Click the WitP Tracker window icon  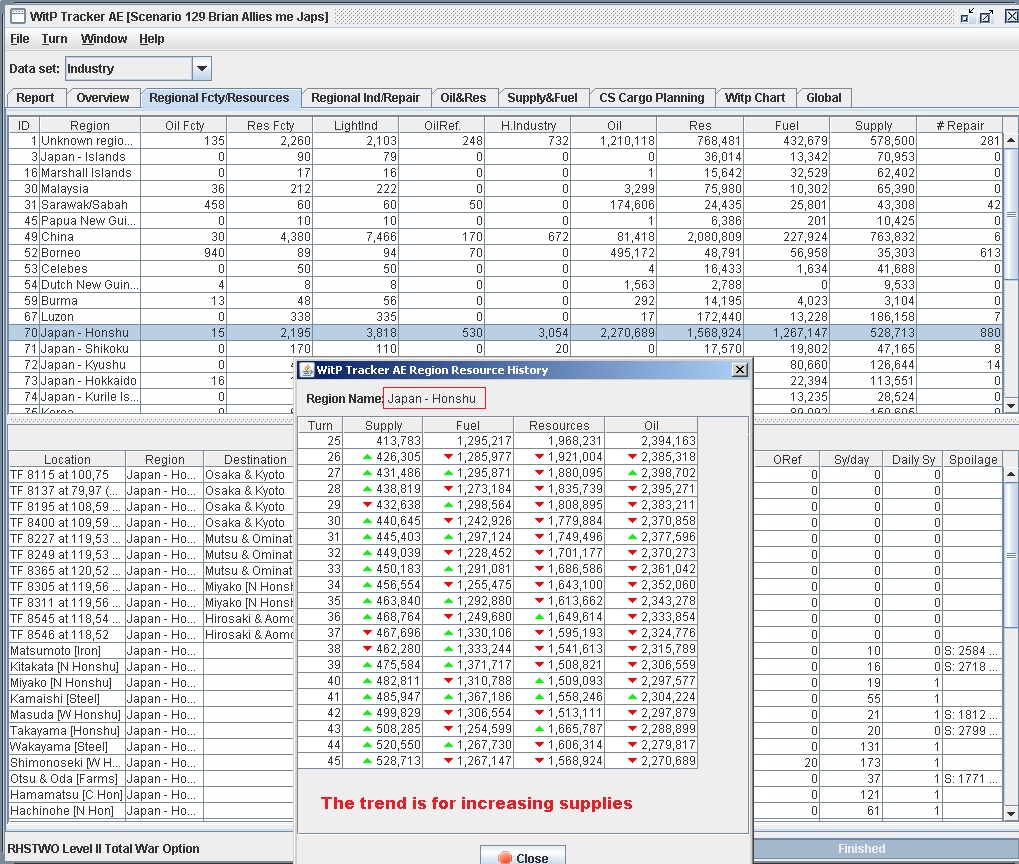16,15
